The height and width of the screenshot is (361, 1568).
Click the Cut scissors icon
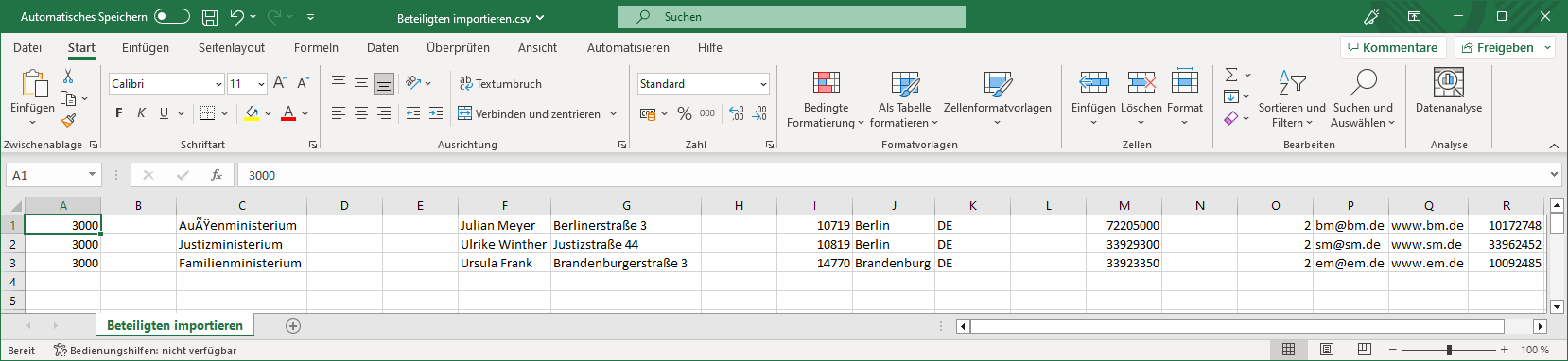tap(68, 76)
